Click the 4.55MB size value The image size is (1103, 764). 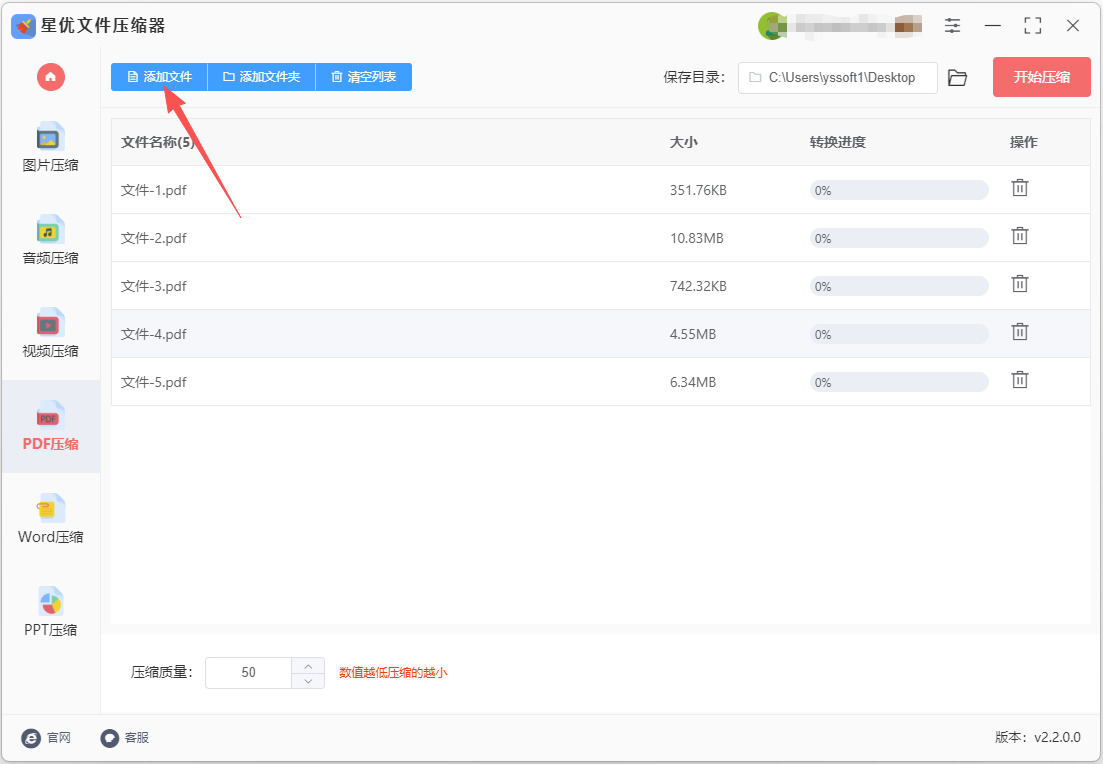point(693,333)
